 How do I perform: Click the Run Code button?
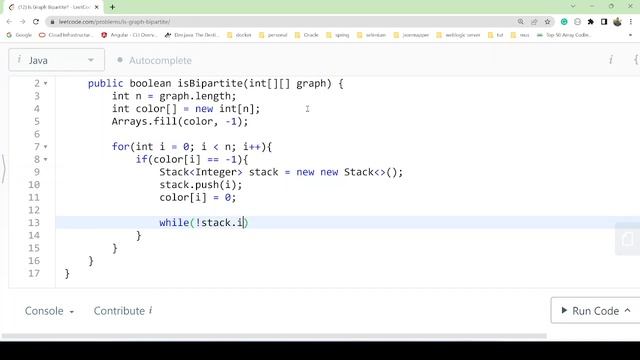pyautogui.click(x=595, y=311)
